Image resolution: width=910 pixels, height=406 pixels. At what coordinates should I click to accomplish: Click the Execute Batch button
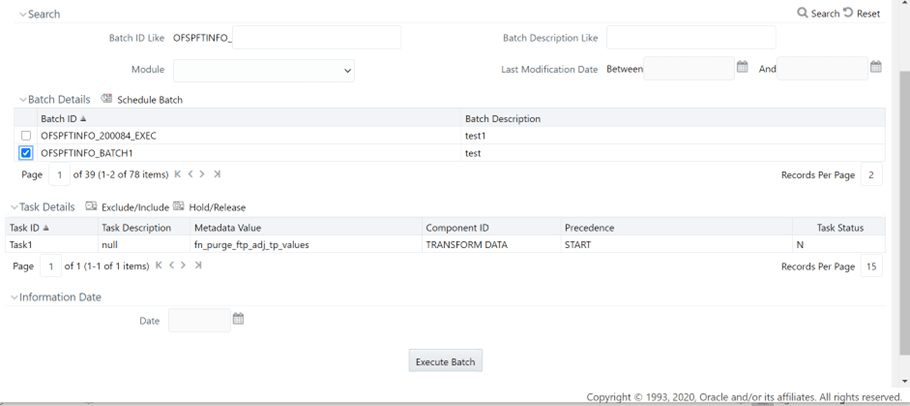coord(445,361)
